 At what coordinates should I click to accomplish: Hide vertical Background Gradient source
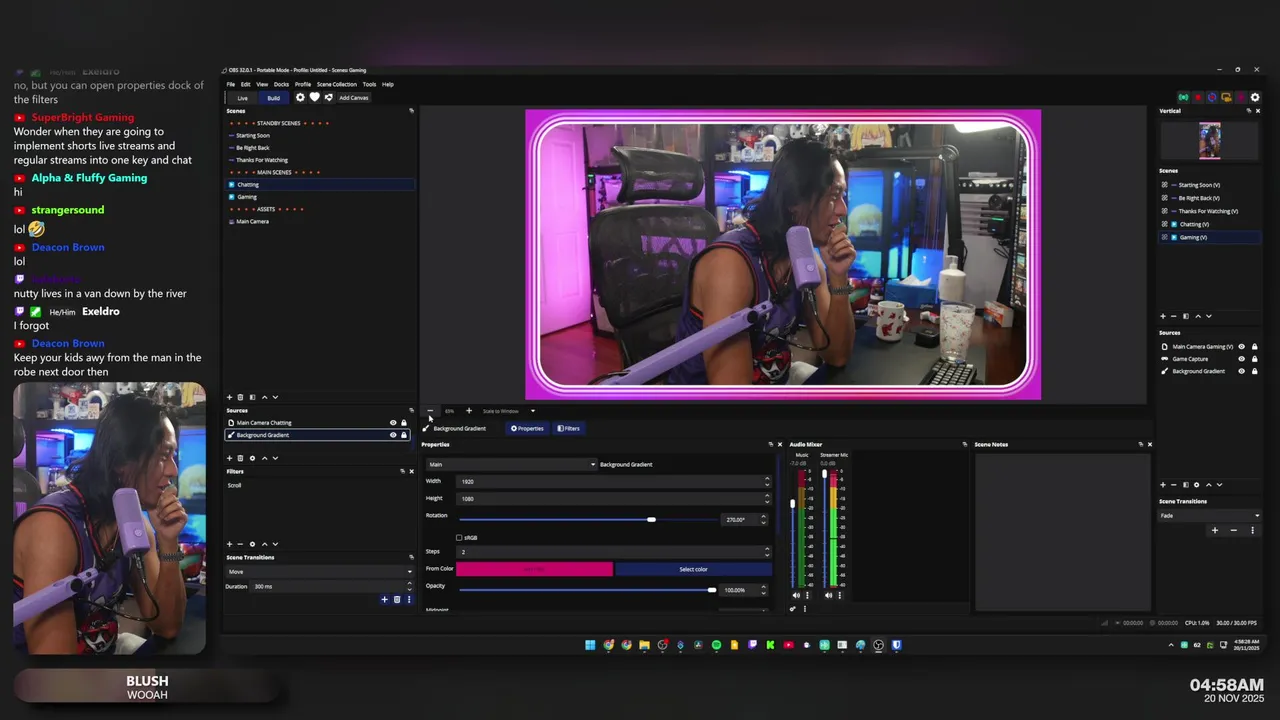pyautogui.click(x=1242, y=371)
